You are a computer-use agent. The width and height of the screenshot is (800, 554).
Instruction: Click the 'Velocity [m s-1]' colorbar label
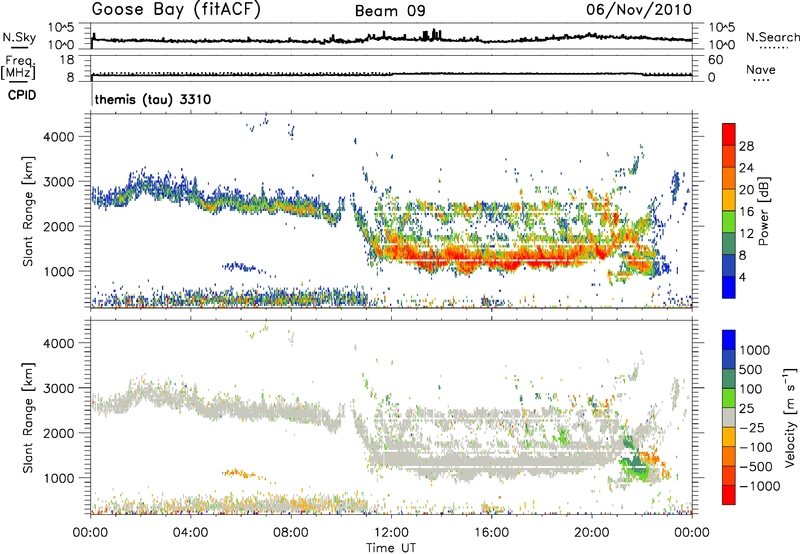(790, 417)
